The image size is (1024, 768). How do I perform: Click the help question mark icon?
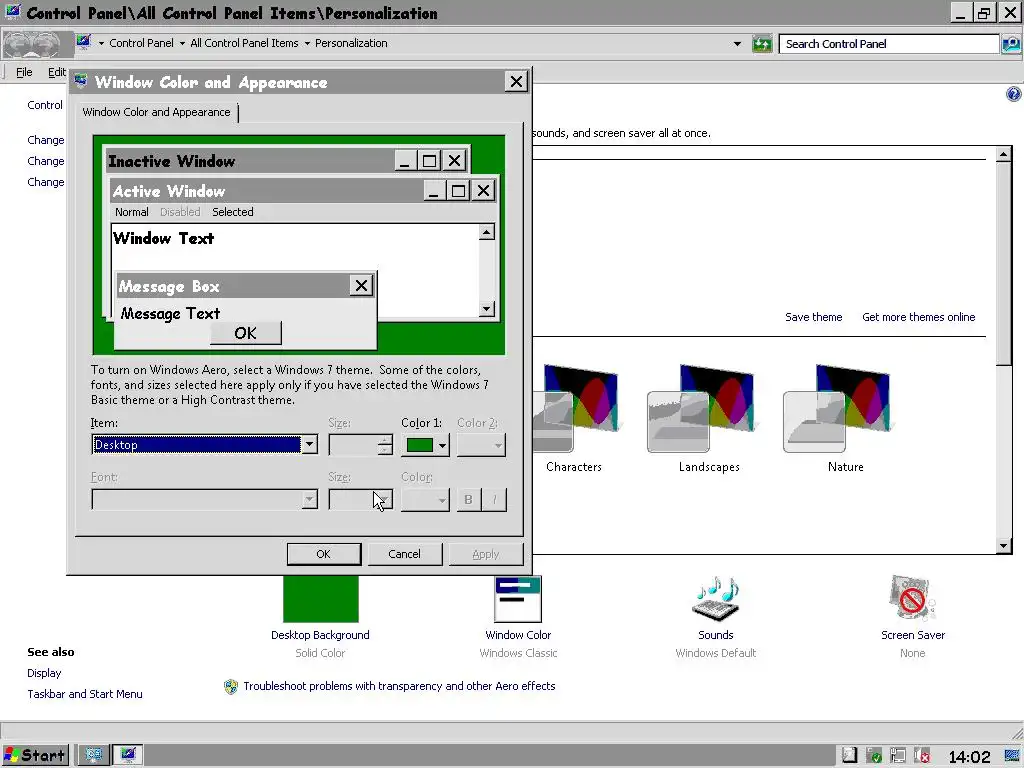click(1014, 94)
